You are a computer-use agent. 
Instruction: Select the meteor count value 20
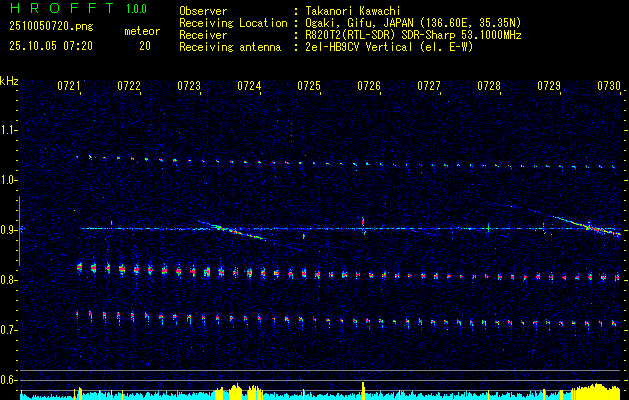pos(145,46)
